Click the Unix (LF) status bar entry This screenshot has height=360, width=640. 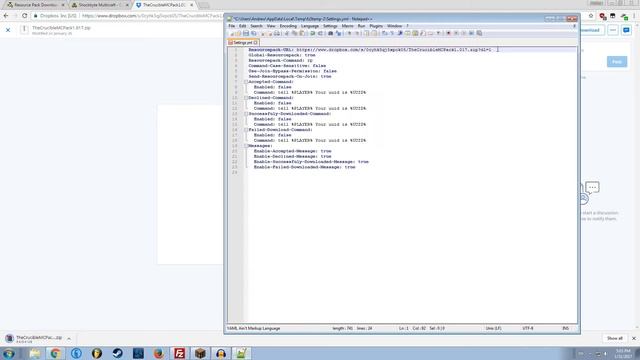click(x=493, y=328)
